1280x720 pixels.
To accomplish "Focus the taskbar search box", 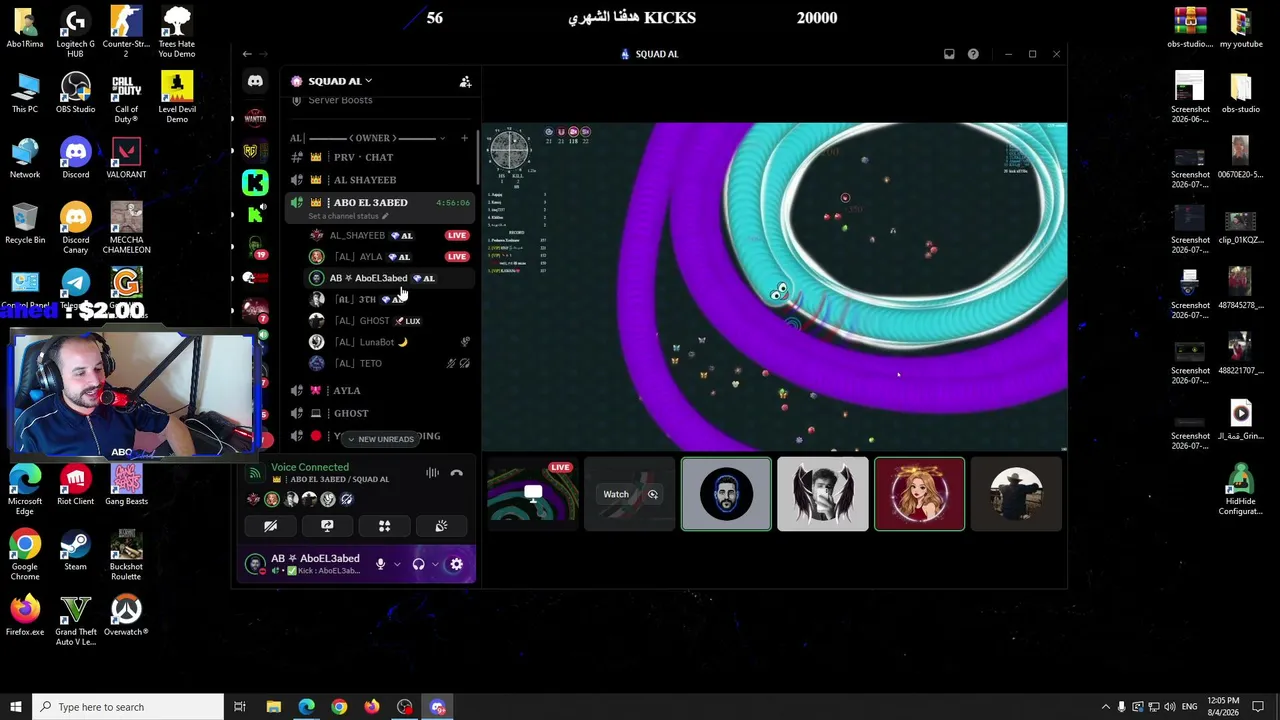I will [127, 707].
